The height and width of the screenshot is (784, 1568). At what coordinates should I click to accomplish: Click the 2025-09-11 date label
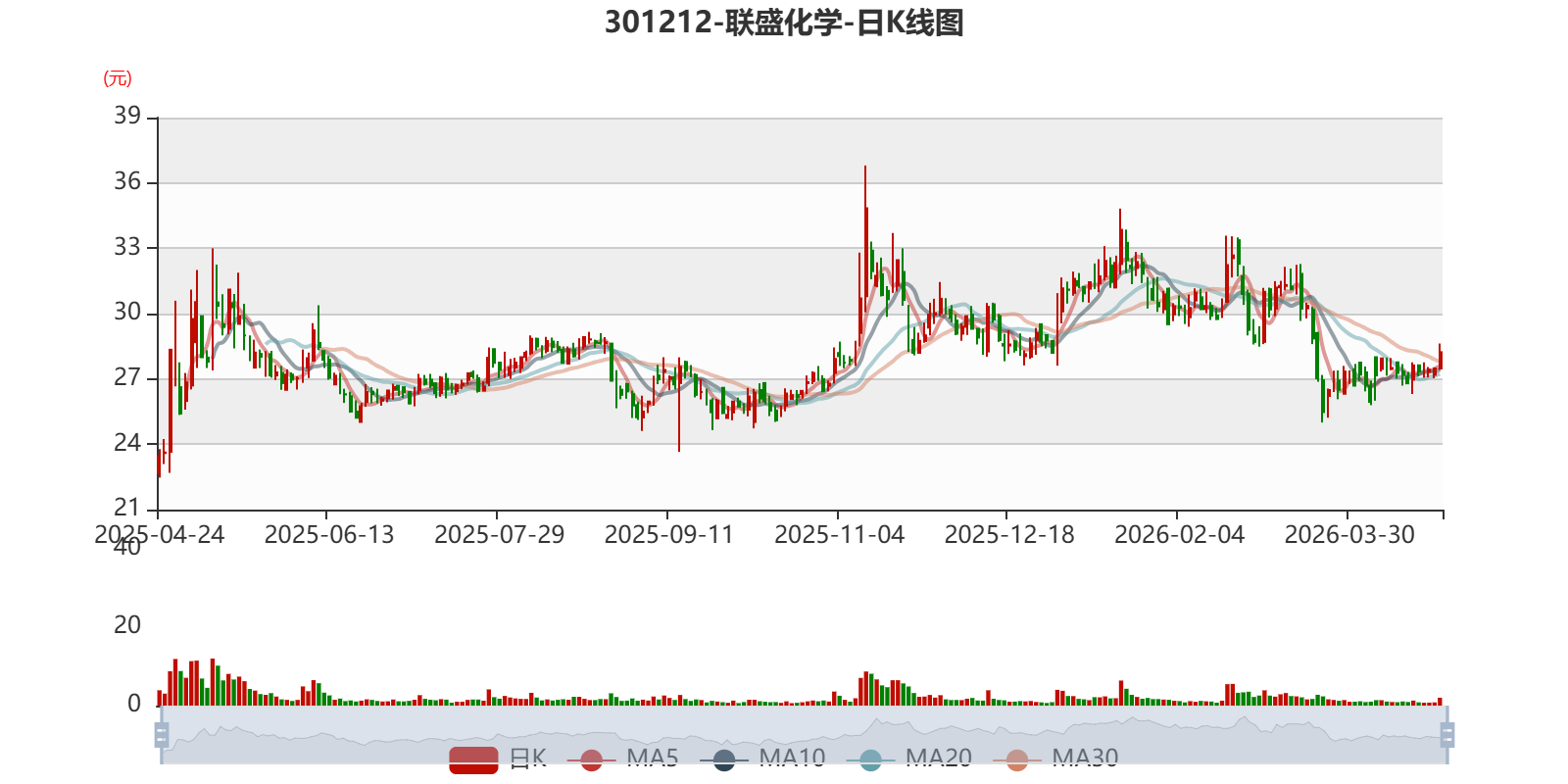[x=669, y=534]
